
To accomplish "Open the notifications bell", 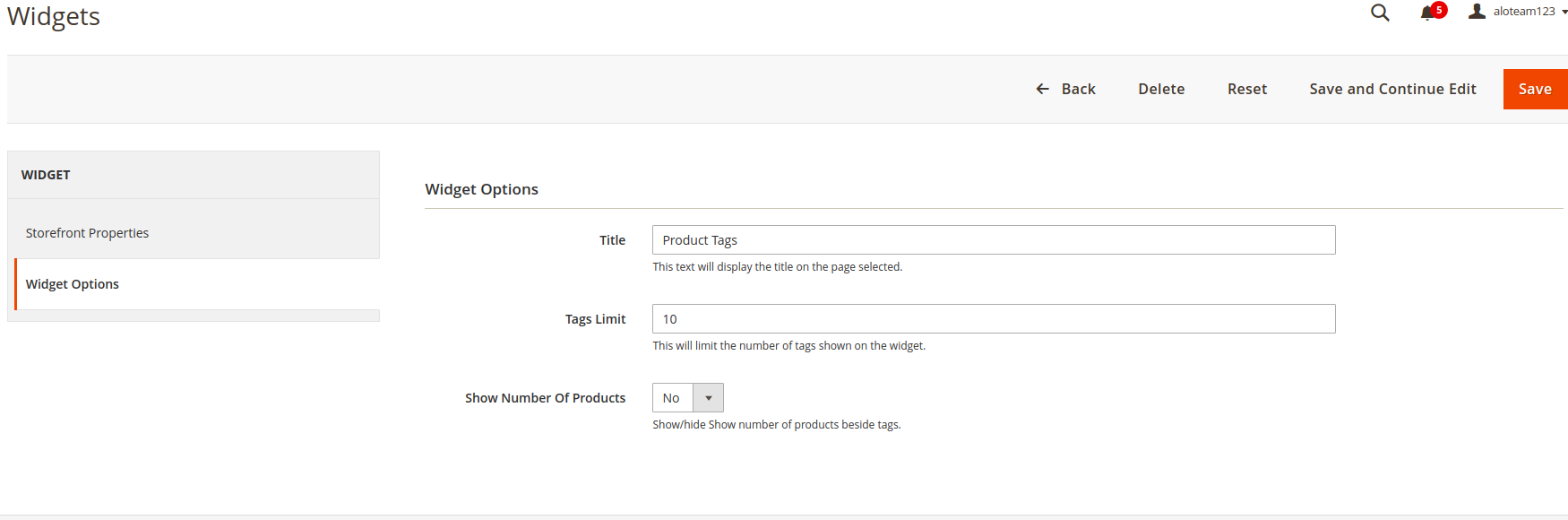I will click(1427, 13).
